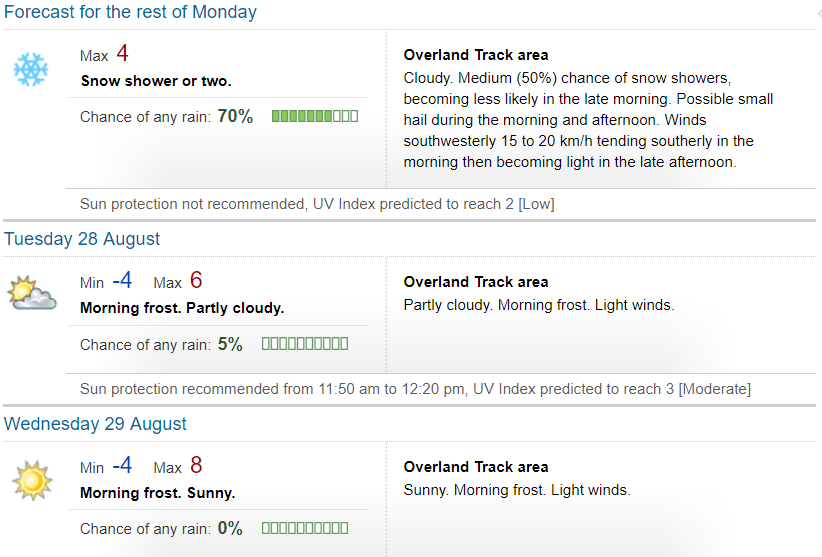The image size is (822, 557).
Task: Click Tuesday's Overland Track area heading
Action: [475, 282]
